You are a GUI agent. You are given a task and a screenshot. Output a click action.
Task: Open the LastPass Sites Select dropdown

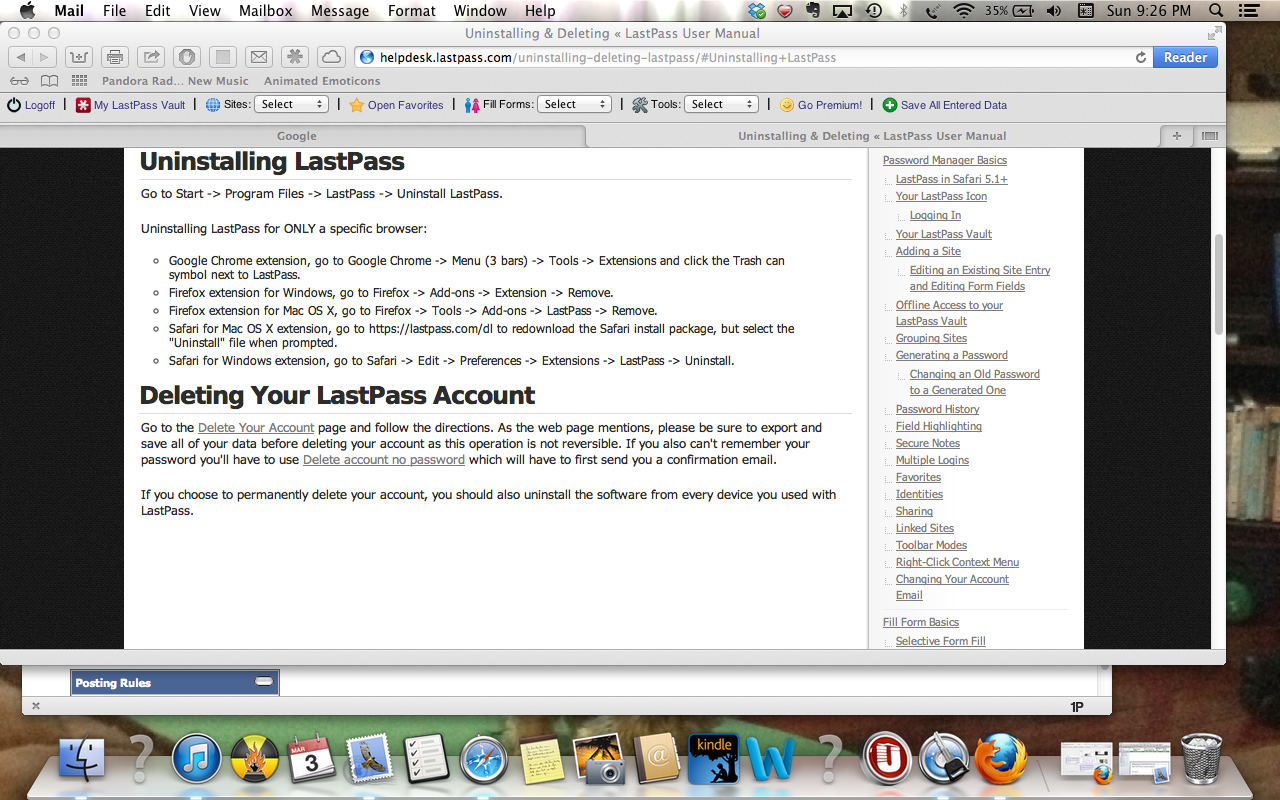click(292, 104)
